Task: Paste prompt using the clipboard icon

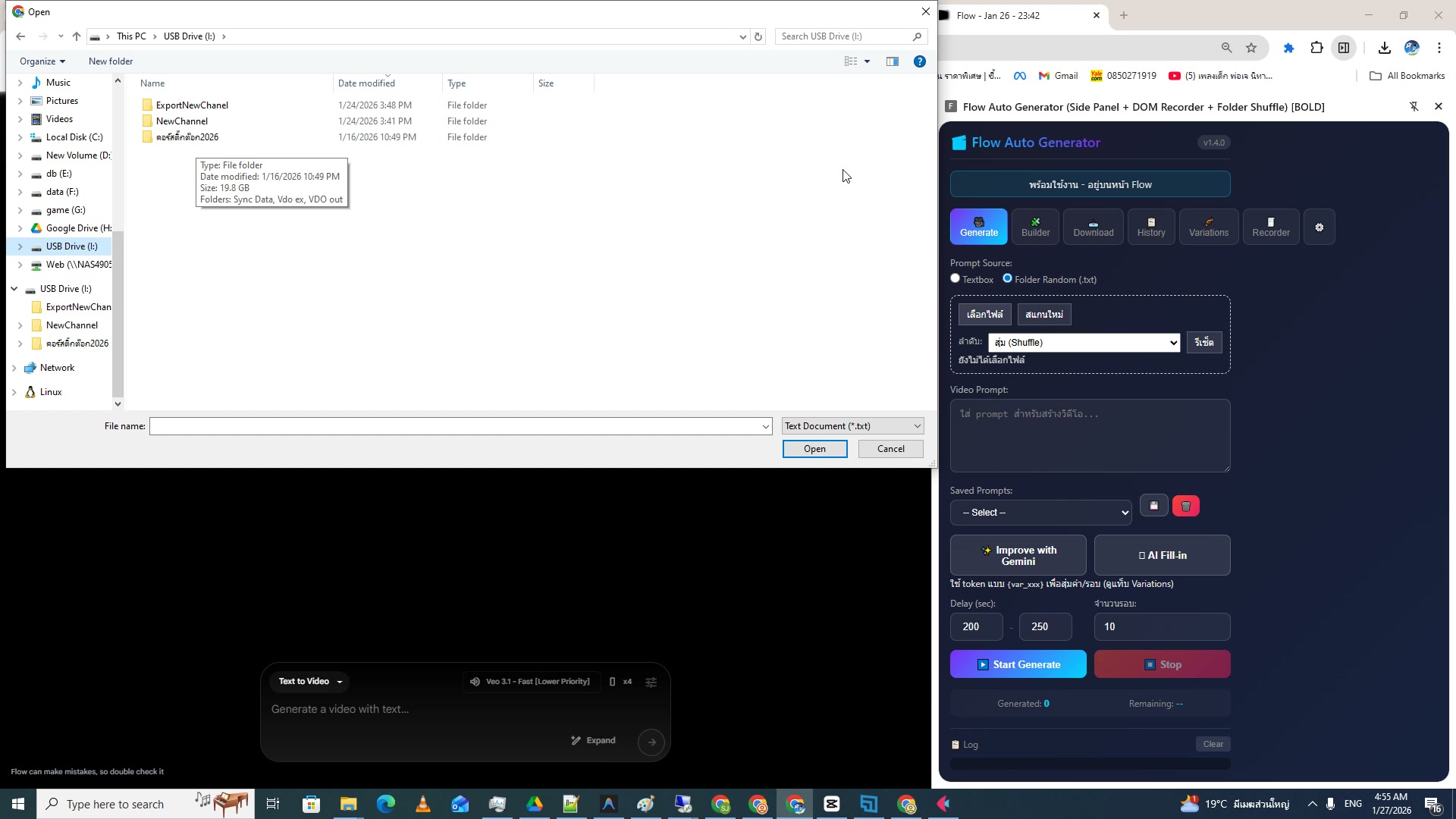Action: click(x=1153, y=505)
